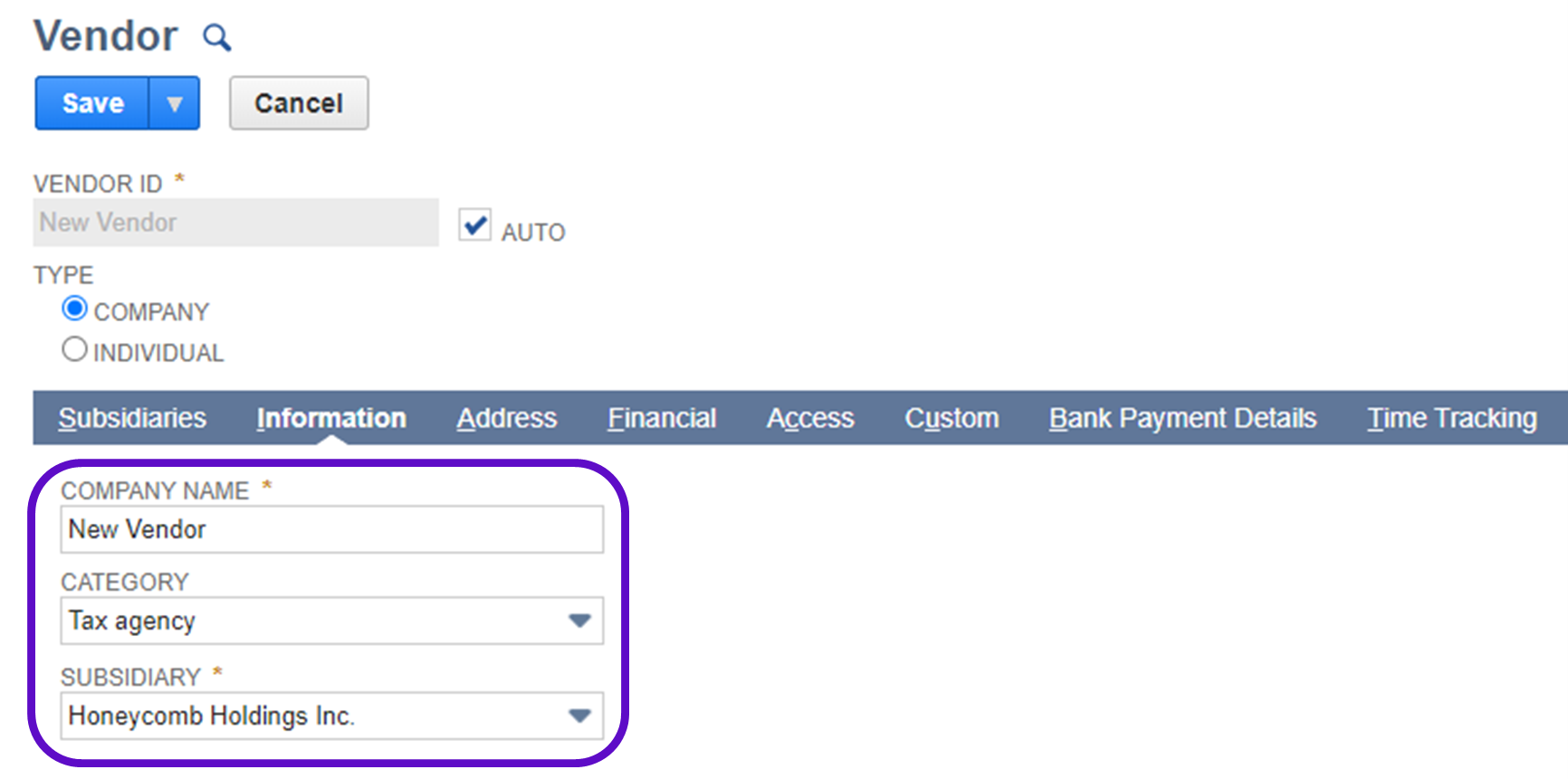
Task: Open the Access tab
Action: coord(810,418)
